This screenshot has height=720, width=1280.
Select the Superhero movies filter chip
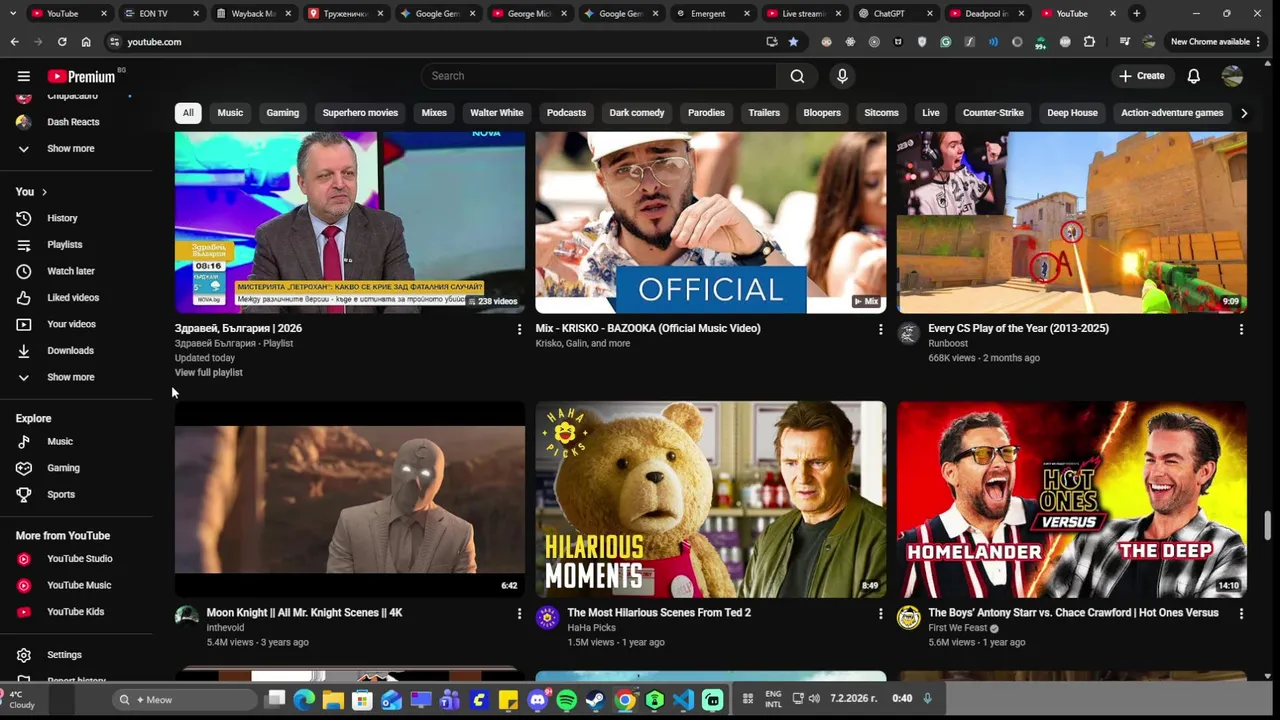pyautogui.click(x=360, y=113)
